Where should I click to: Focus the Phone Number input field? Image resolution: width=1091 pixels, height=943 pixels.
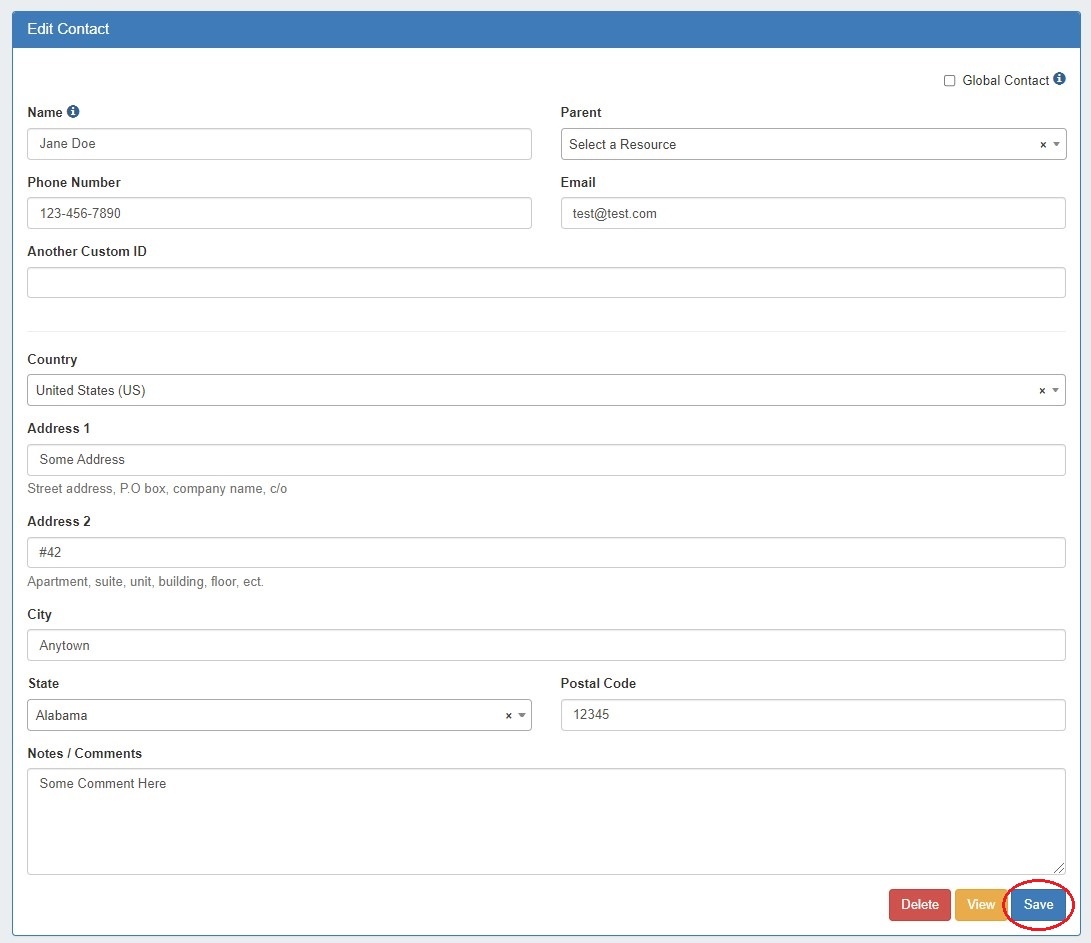pos(279,213)
